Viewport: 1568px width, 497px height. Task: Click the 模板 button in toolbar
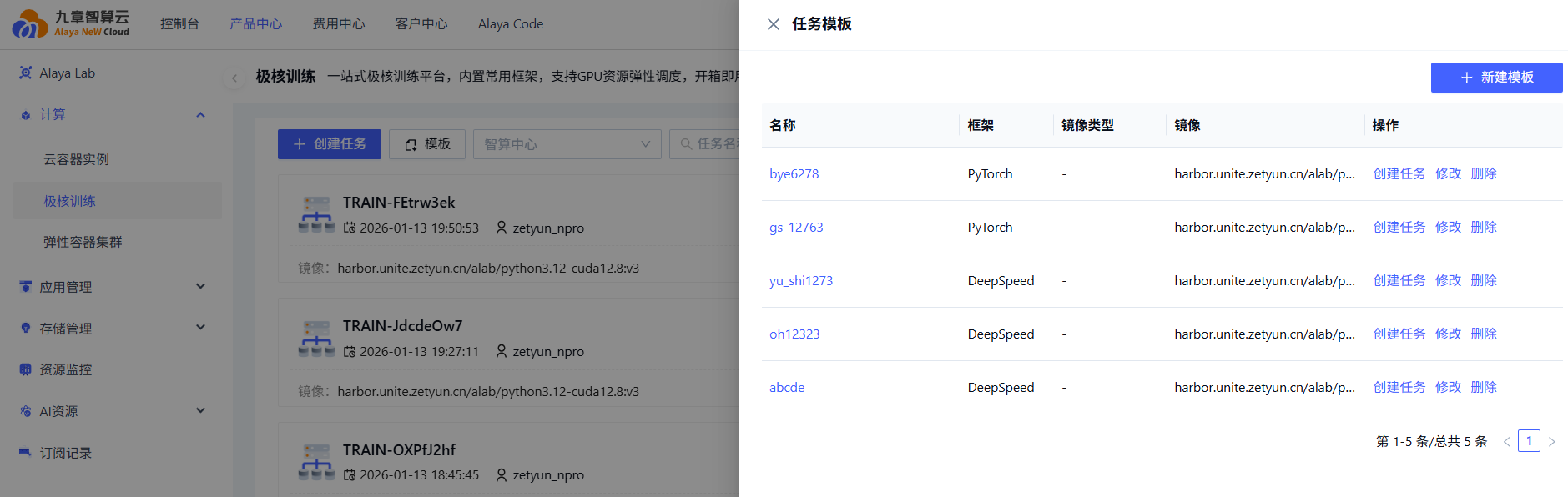click(x=427, y=144)
